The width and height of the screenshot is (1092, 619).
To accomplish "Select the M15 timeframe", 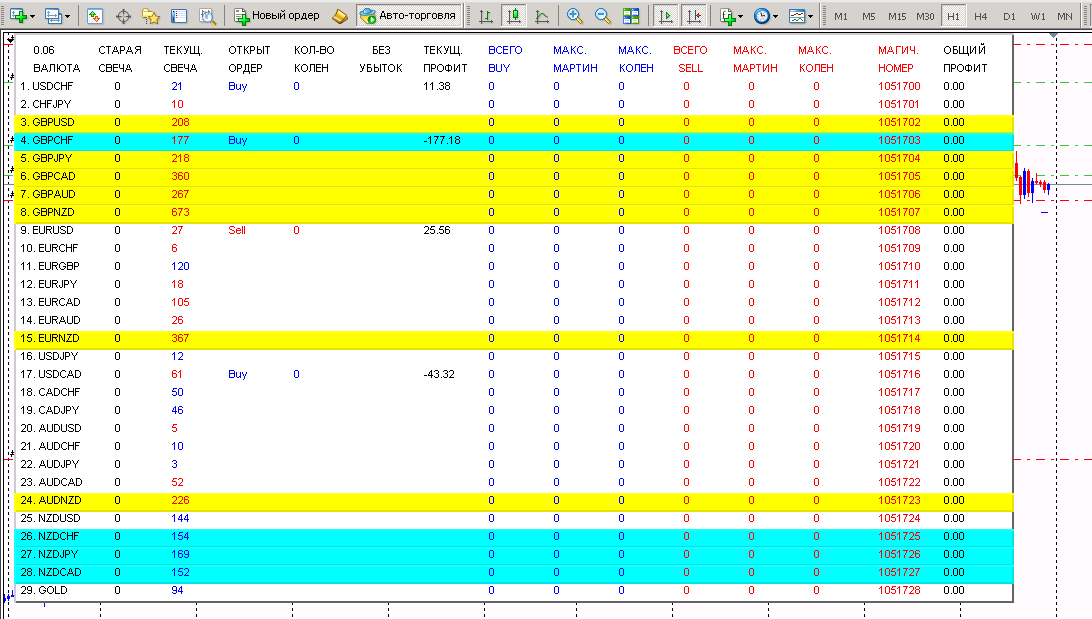I will pyautogui.click(x=897, y=16).
